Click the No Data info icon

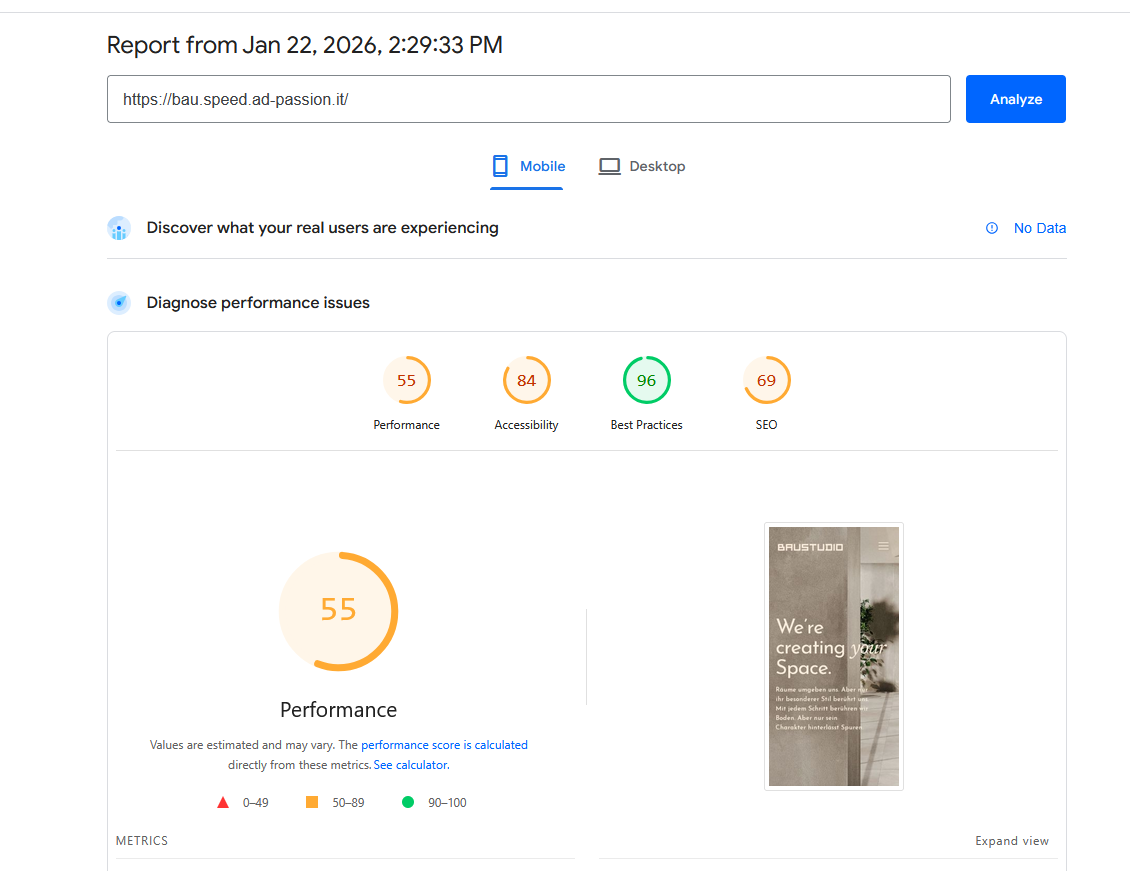pyautogui.click(x=992, y=228)
